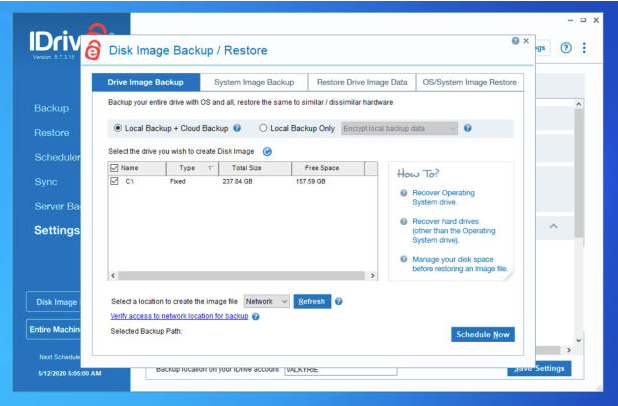Image resolution: width=618 pixels, height=406 pixels.
Task: Open Backup in the sidebar
Action: pos(52,108)
